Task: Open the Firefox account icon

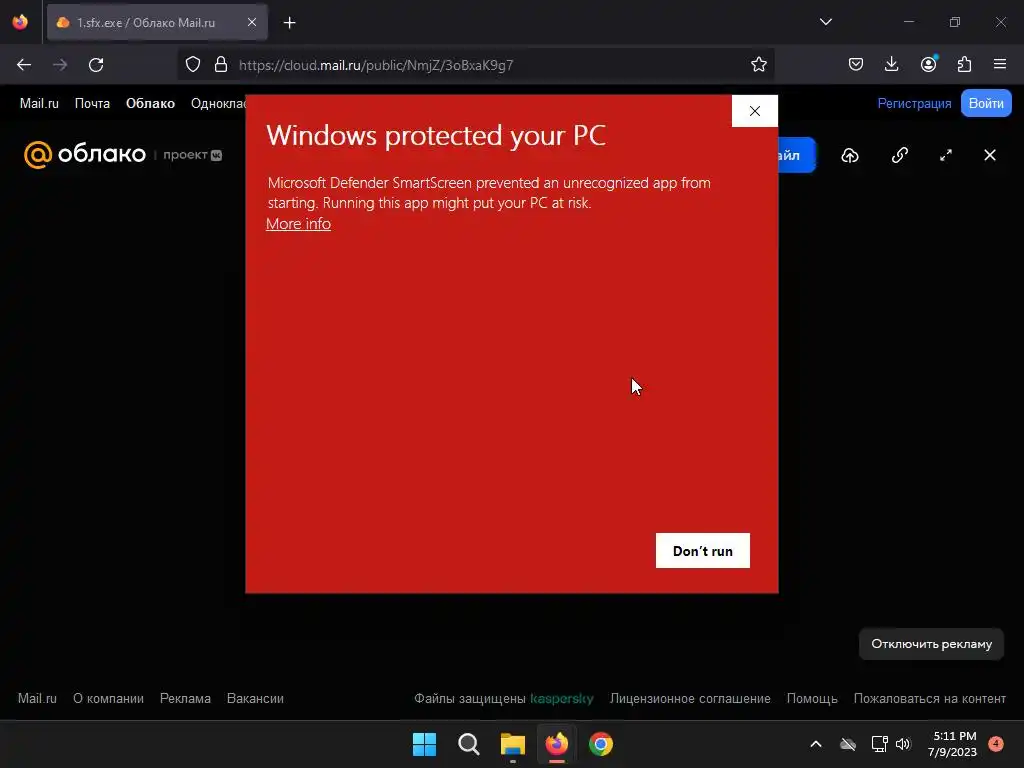Action: tap(928, 65)
